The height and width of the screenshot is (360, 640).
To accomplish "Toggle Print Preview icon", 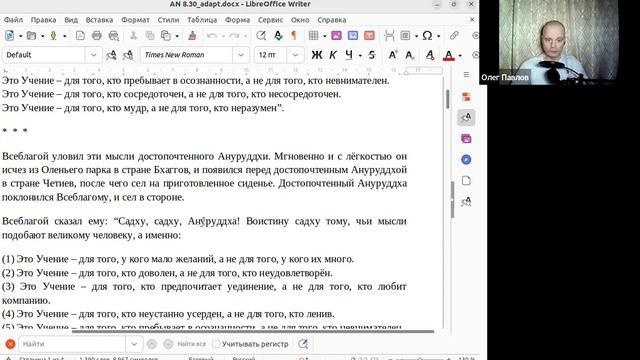I will 114,36.
